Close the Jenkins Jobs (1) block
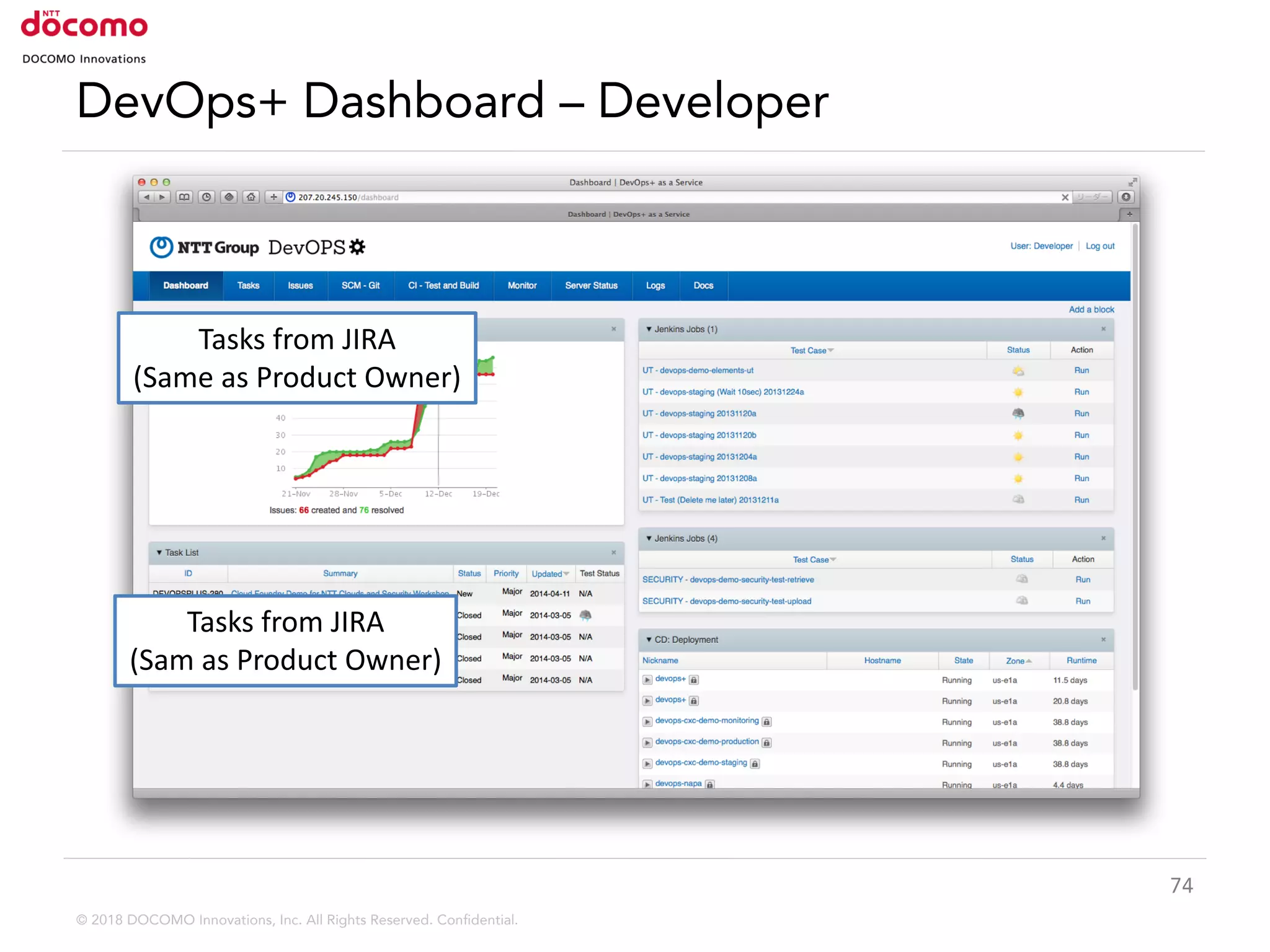The image size is (1270, 952). (1103, 329)
